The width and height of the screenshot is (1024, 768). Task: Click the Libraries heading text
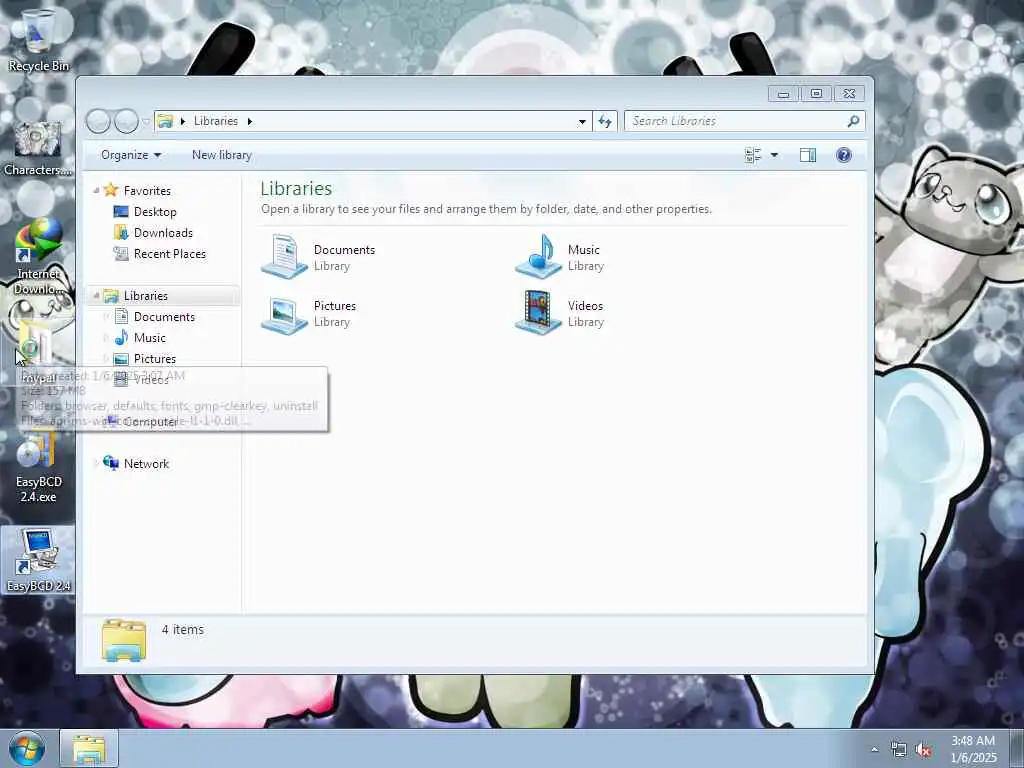click(296, 188)
